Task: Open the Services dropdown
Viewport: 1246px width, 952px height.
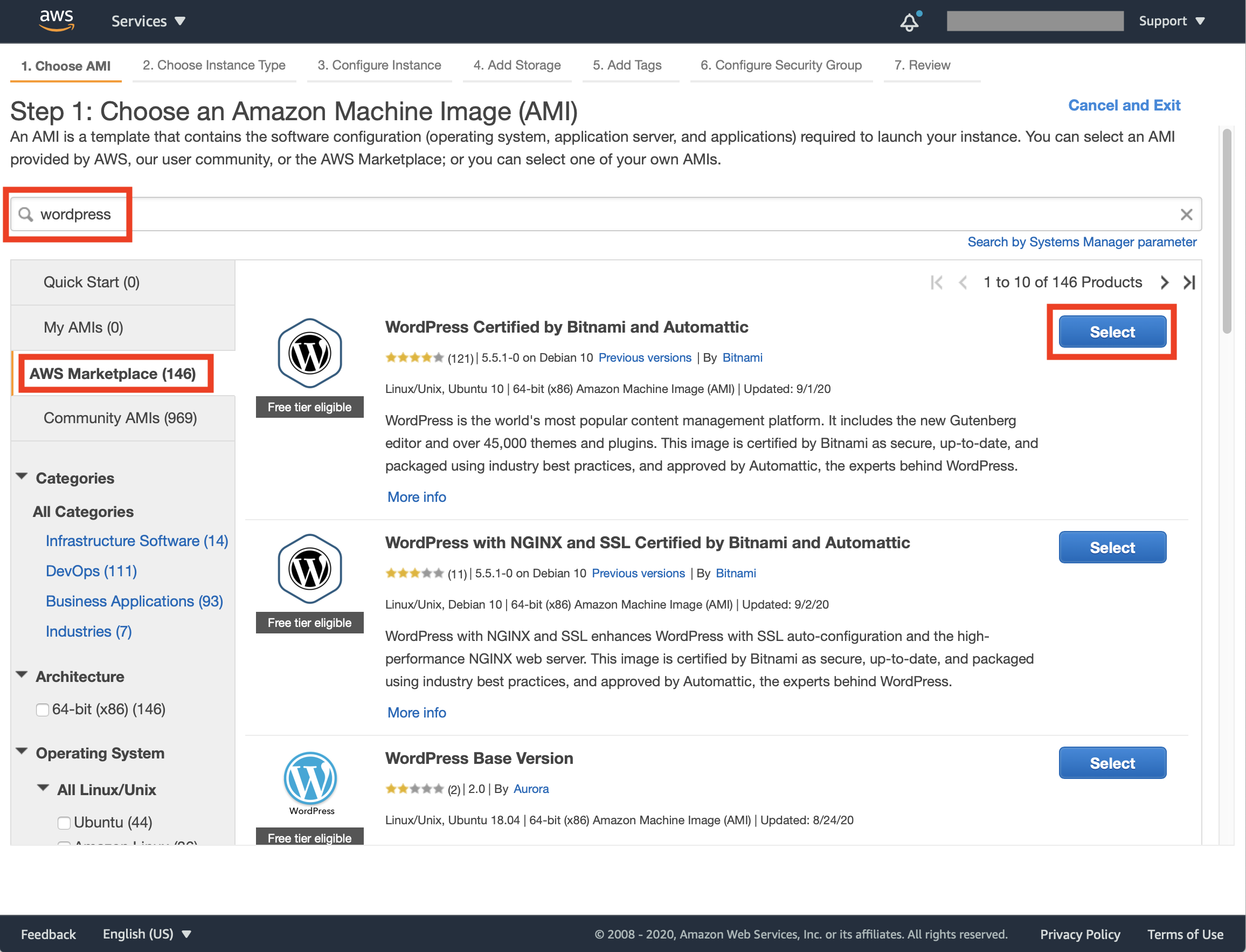Action: pyautogui.click(x=148, y=21)
